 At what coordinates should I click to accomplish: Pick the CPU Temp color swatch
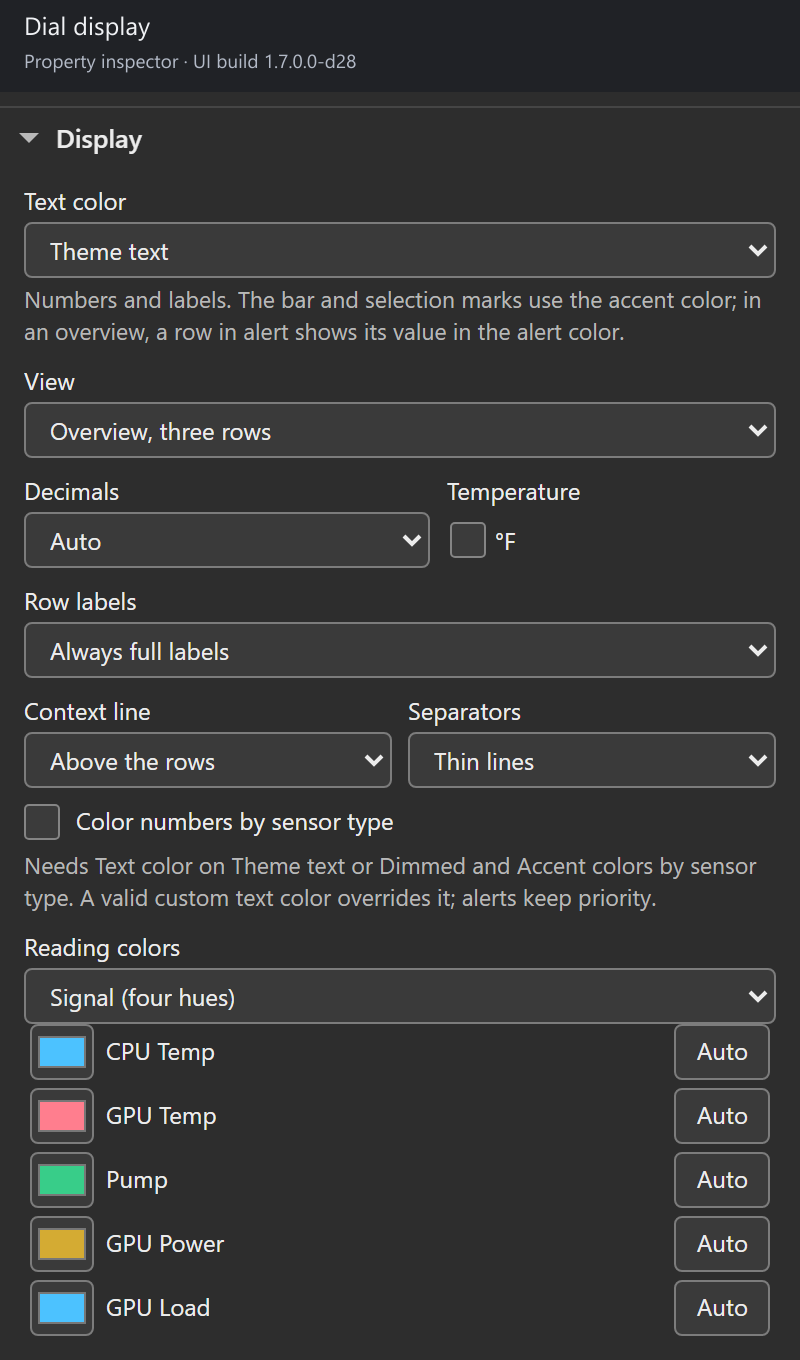click(62, 1052)
